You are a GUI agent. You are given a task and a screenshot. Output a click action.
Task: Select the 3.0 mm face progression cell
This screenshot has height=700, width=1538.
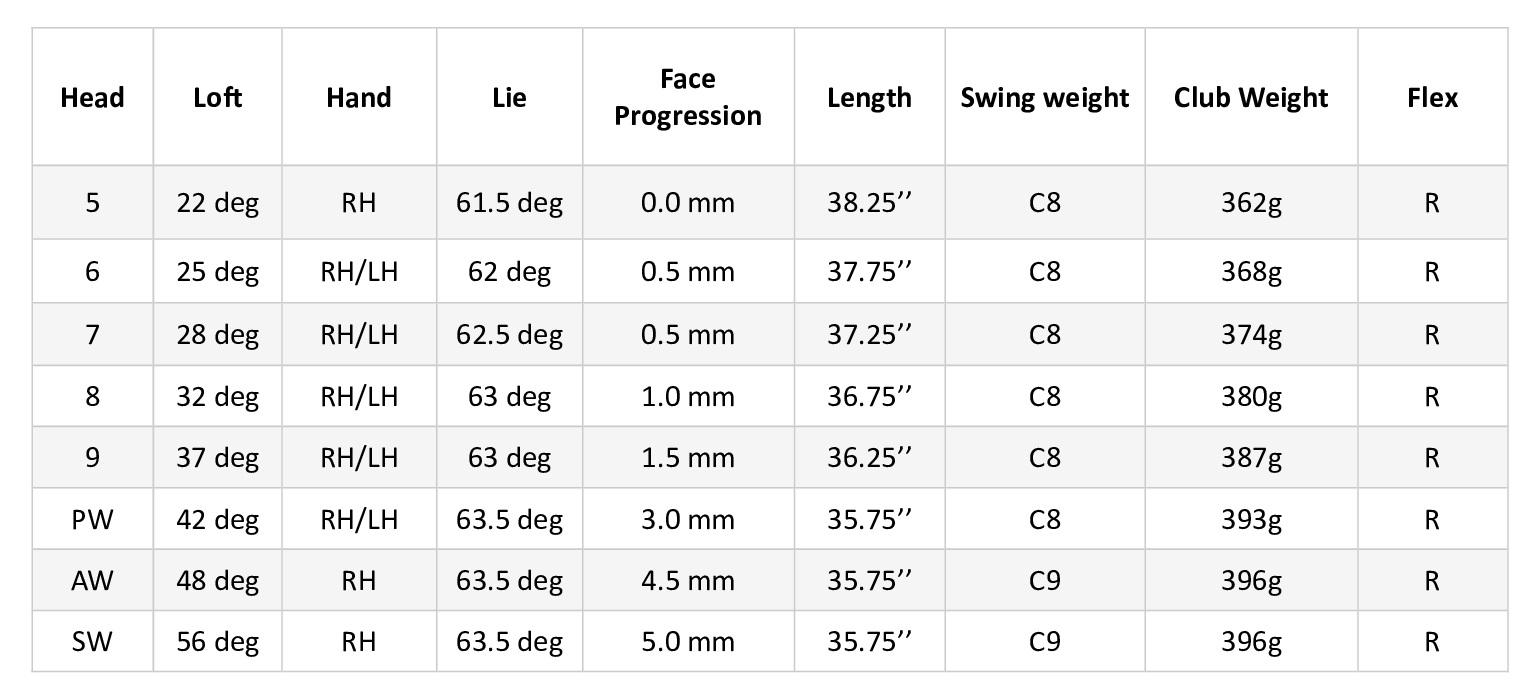click(x=688, y=520)
